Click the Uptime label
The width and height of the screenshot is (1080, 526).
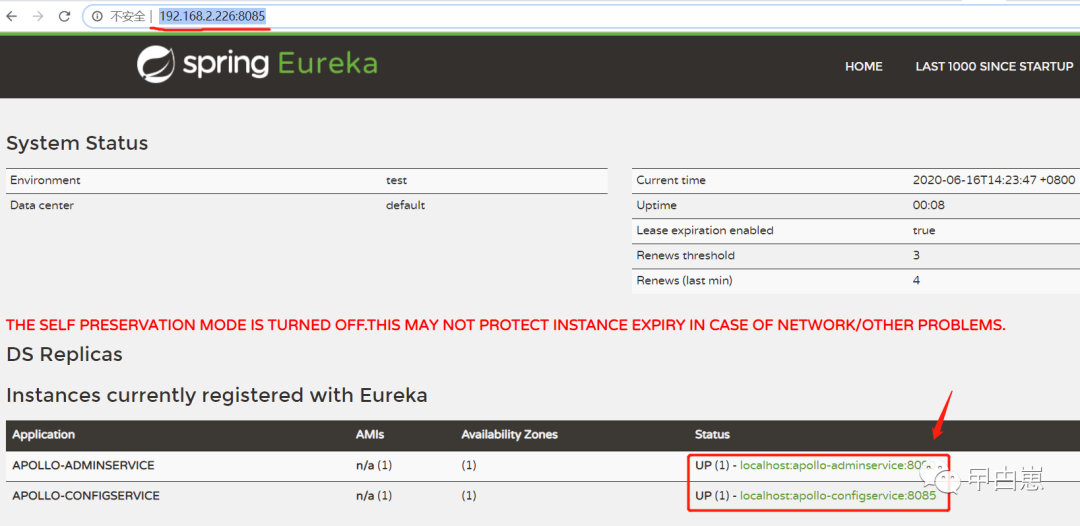(656, 205)
